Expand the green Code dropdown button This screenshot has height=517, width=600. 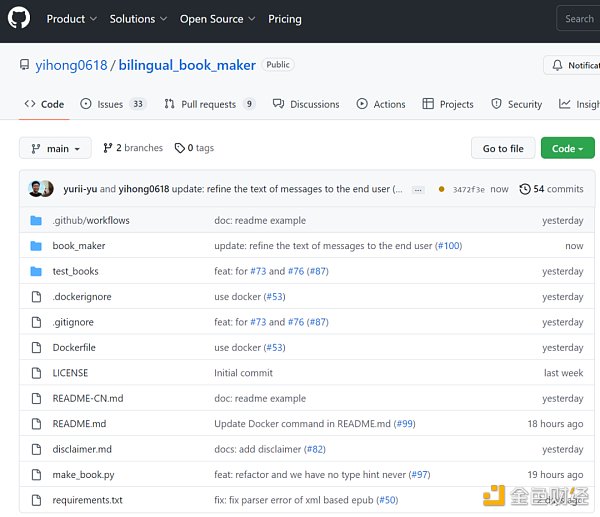567,148
